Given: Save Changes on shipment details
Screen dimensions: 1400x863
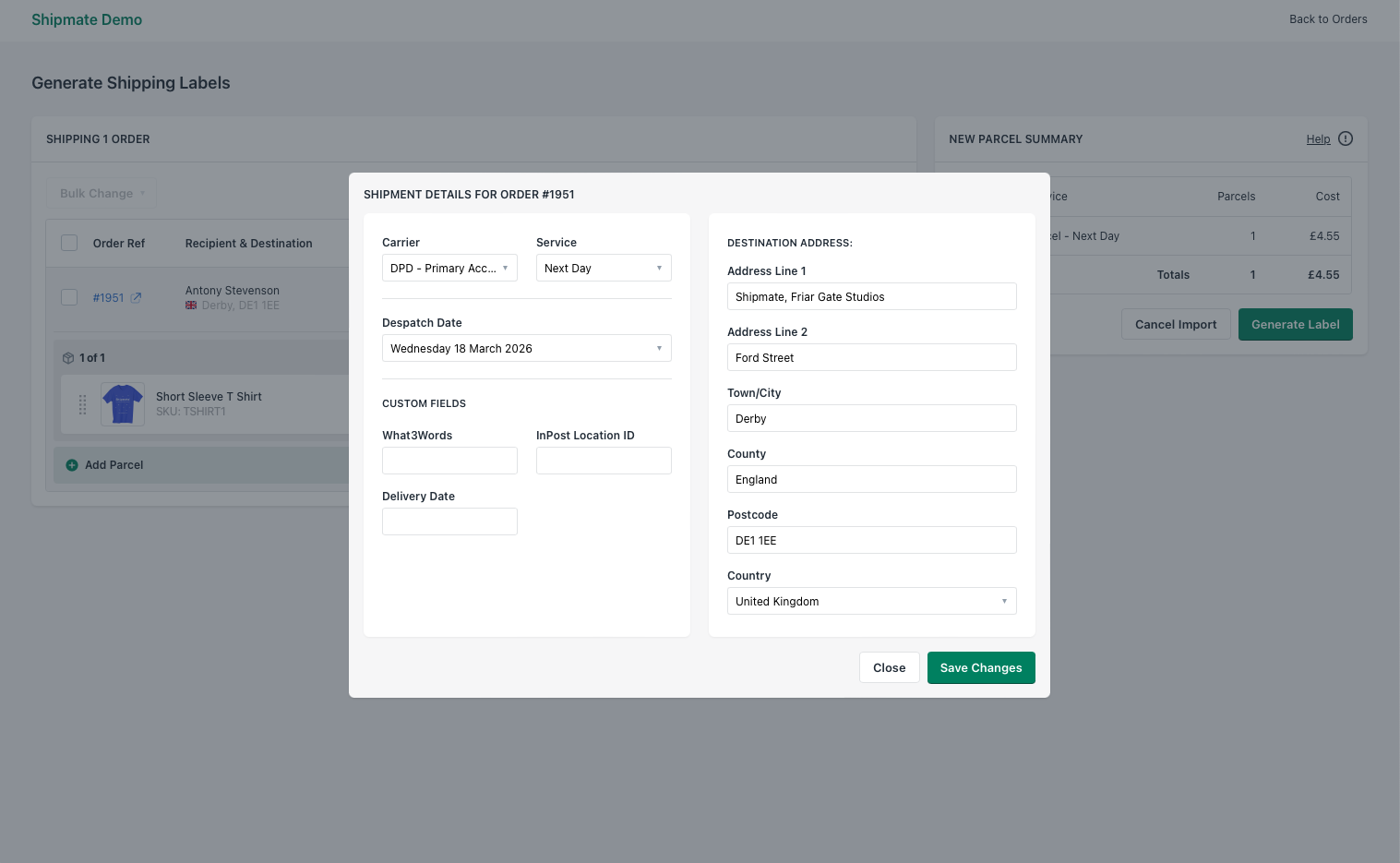Looking at the screenshot, I should (981, 667).
